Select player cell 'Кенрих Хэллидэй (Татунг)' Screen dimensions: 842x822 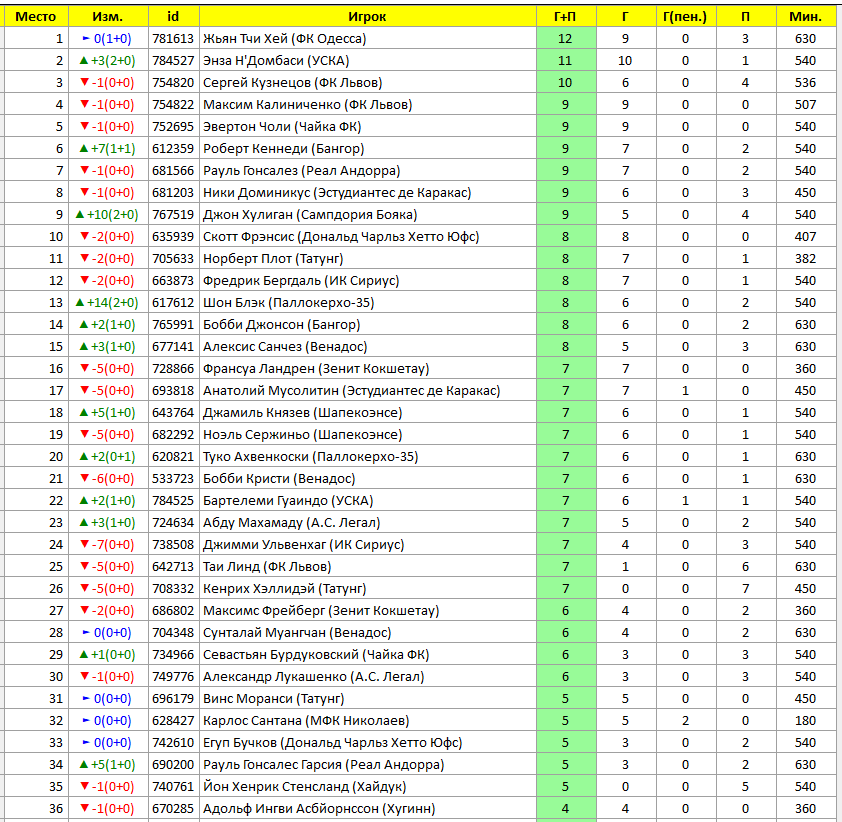[367, 589]
